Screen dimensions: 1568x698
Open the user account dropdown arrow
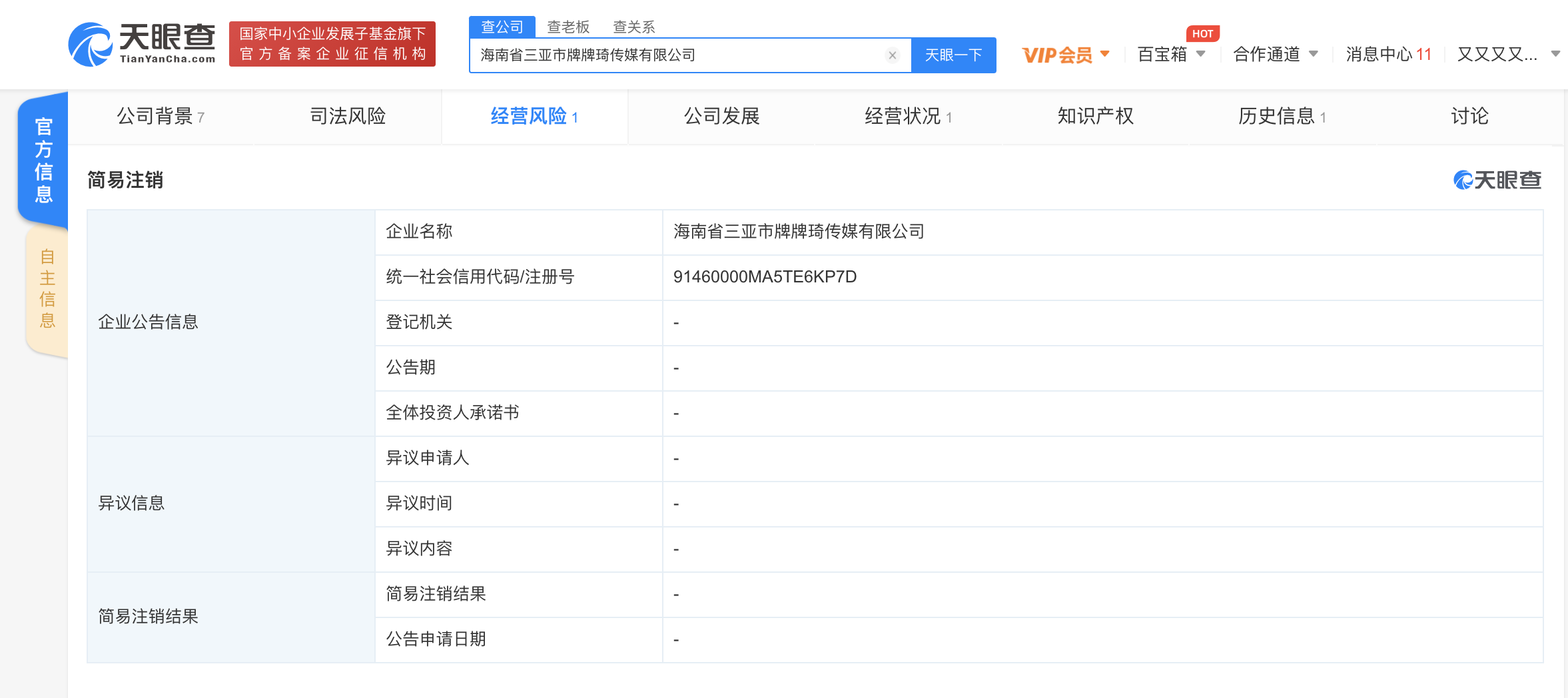[x=1555, y=55]
